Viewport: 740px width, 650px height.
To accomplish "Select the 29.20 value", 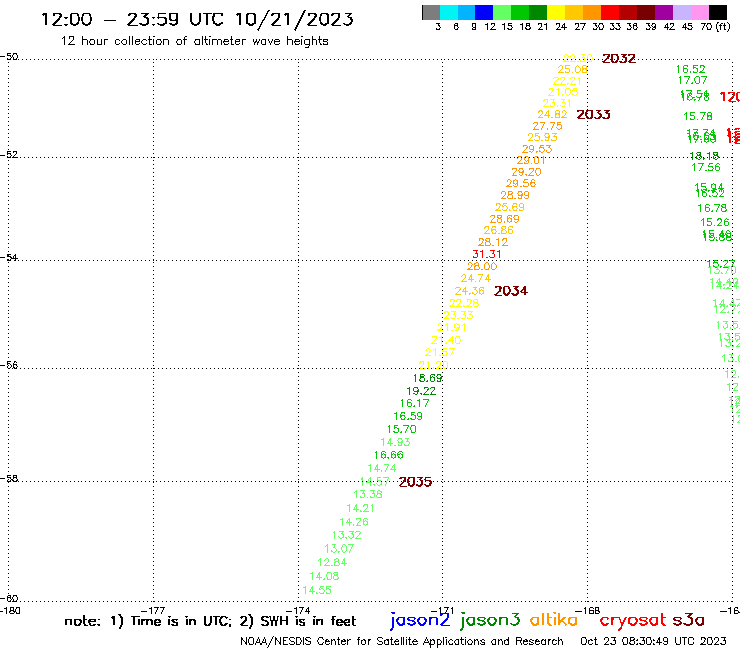I will tap(526, 172).
